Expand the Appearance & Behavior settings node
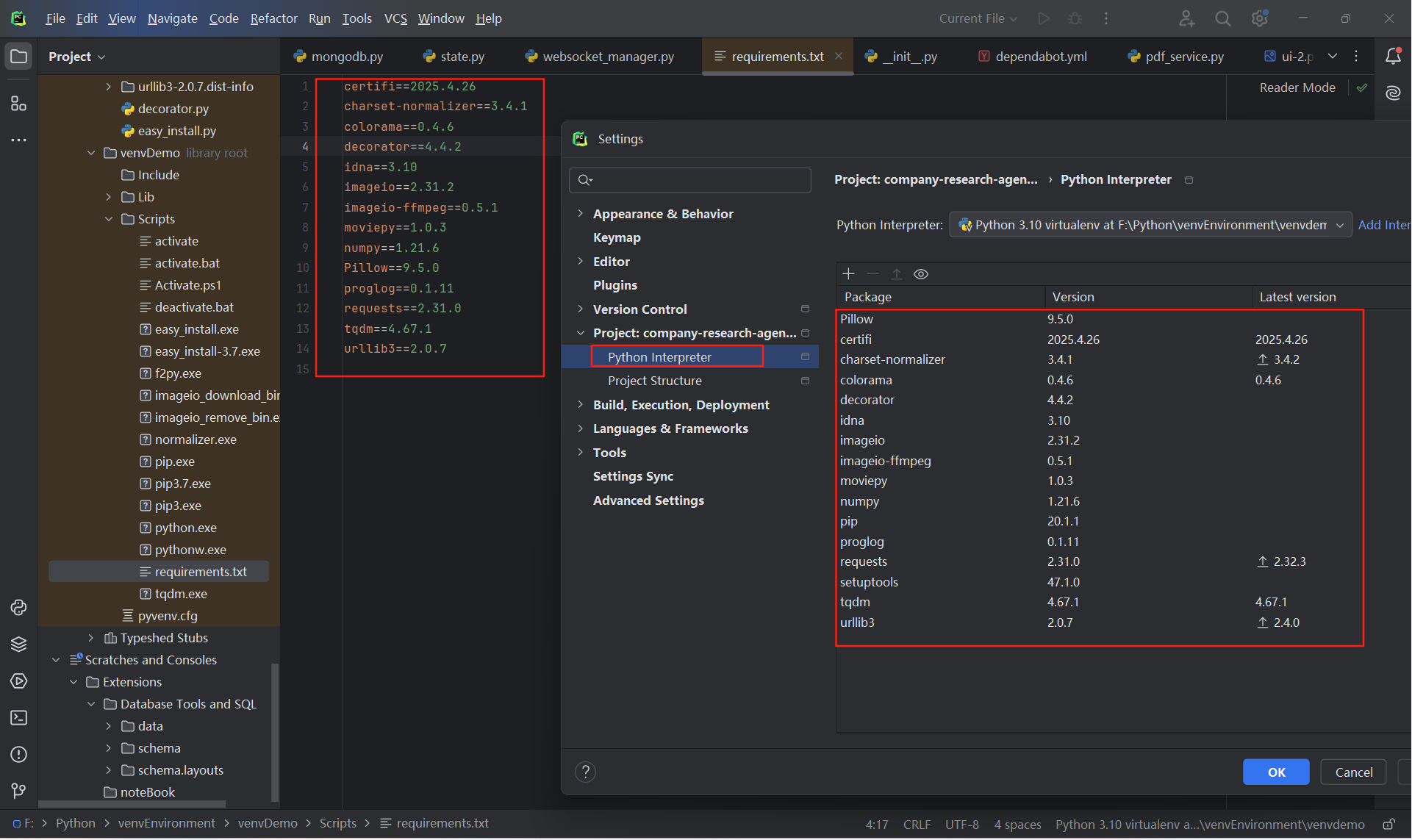The height and width of the screenshot is (840, 1412). 580,214
